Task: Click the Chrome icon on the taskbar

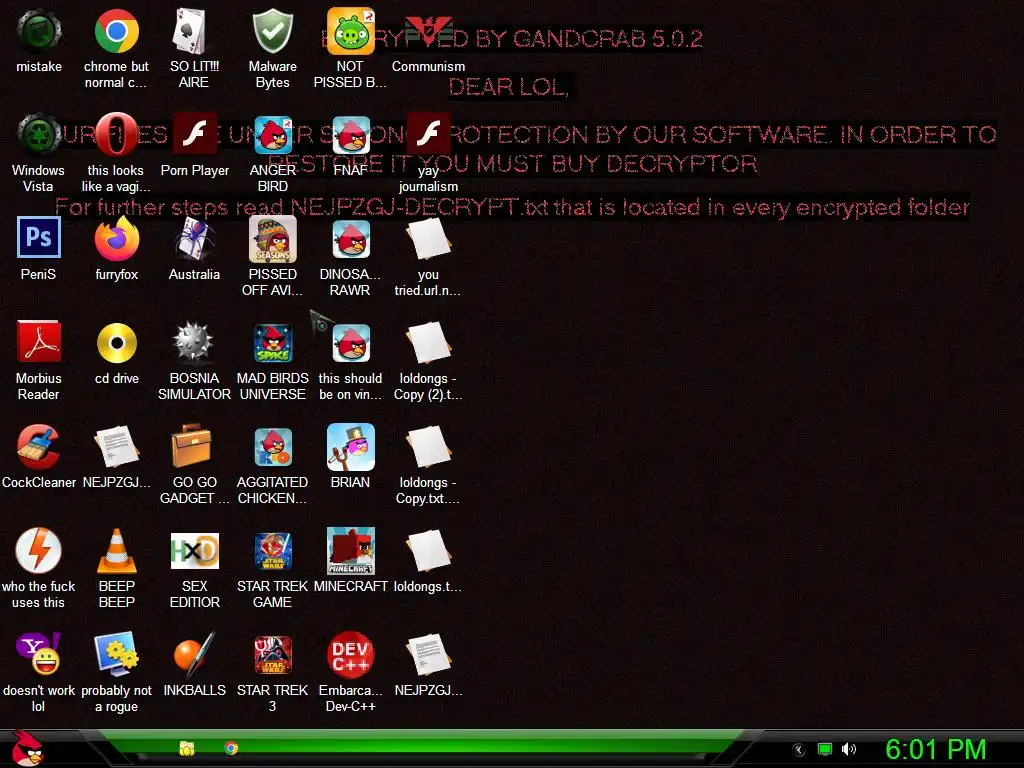Action: [231, 748]
